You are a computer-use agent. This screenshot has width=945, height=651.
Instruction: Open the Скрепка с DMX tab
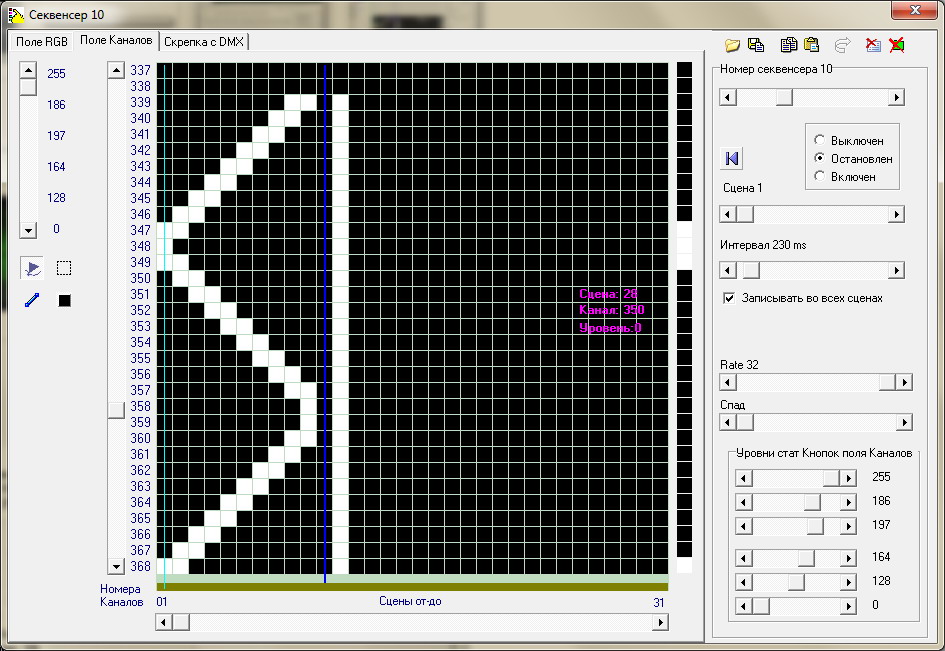click(203, 41)
